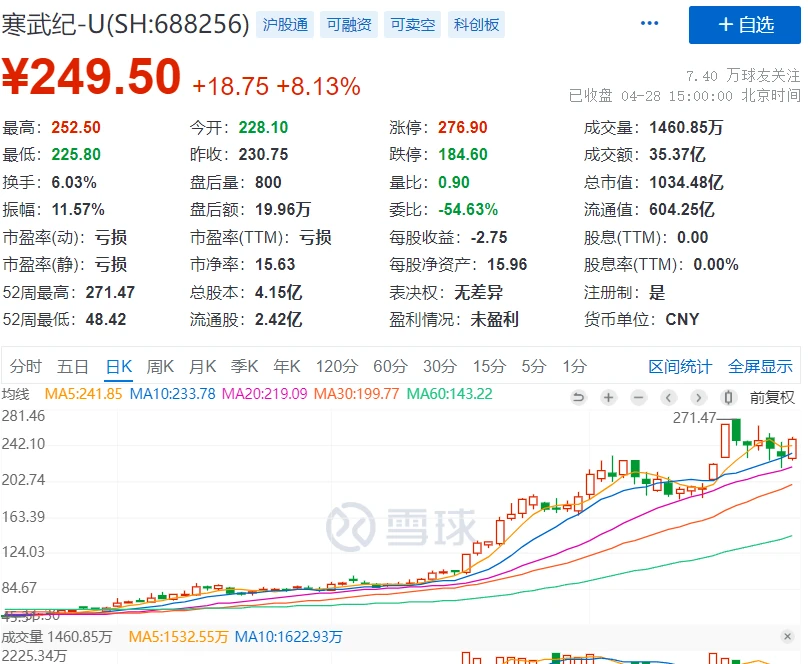Close the volume indicator panel
Screen dimensions: 810x664
pyautogui.click(x=785, y=636)
